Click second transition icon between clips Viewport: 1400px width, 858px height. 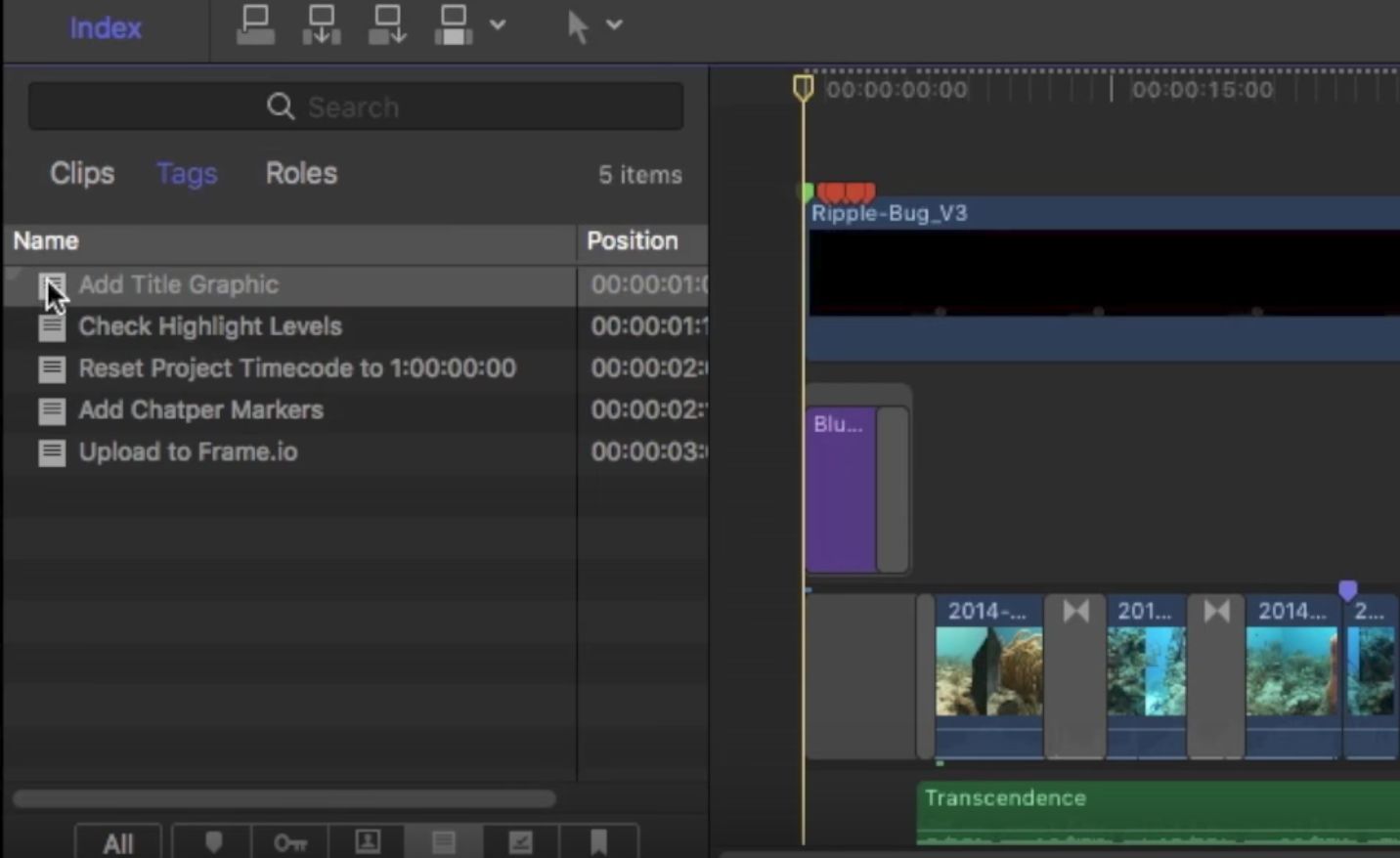coord(1216,612)
